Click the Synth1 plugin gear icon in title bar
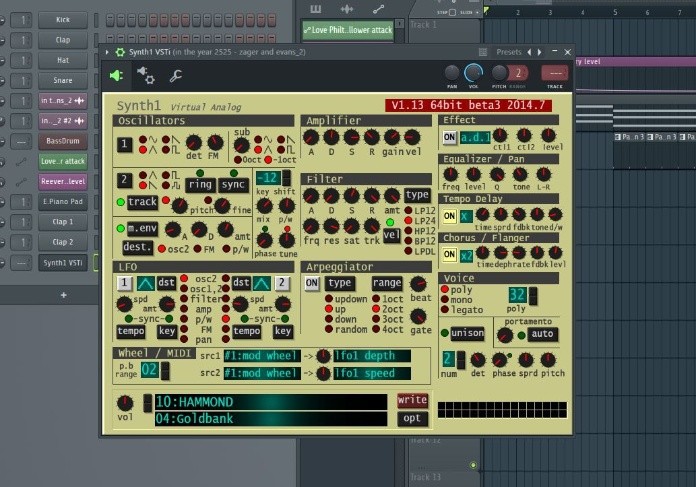 (x=120, y=52)
